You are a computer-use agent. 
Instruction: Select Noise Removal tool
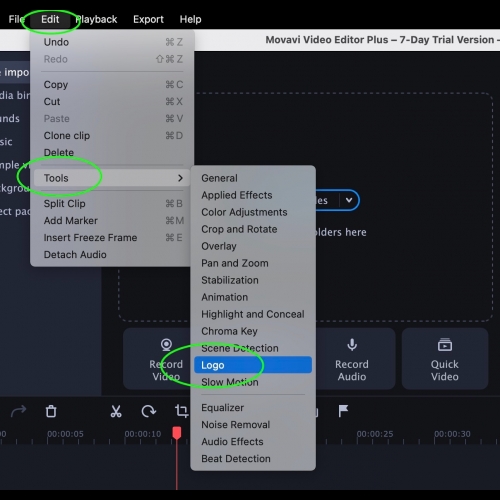[x=253, y=424]
